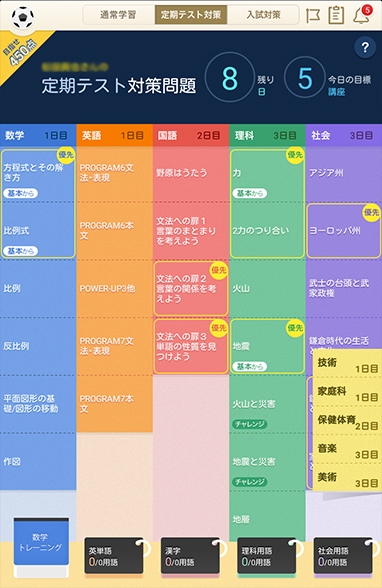This screenshot has width=382, height=588.
Task: Switch to 通常学習 tab
Action: (x=118, y=15)
